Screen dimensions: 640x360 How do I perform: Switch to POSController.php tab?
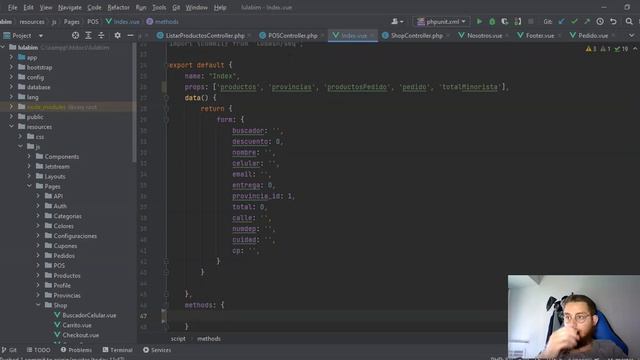[292, 36]
